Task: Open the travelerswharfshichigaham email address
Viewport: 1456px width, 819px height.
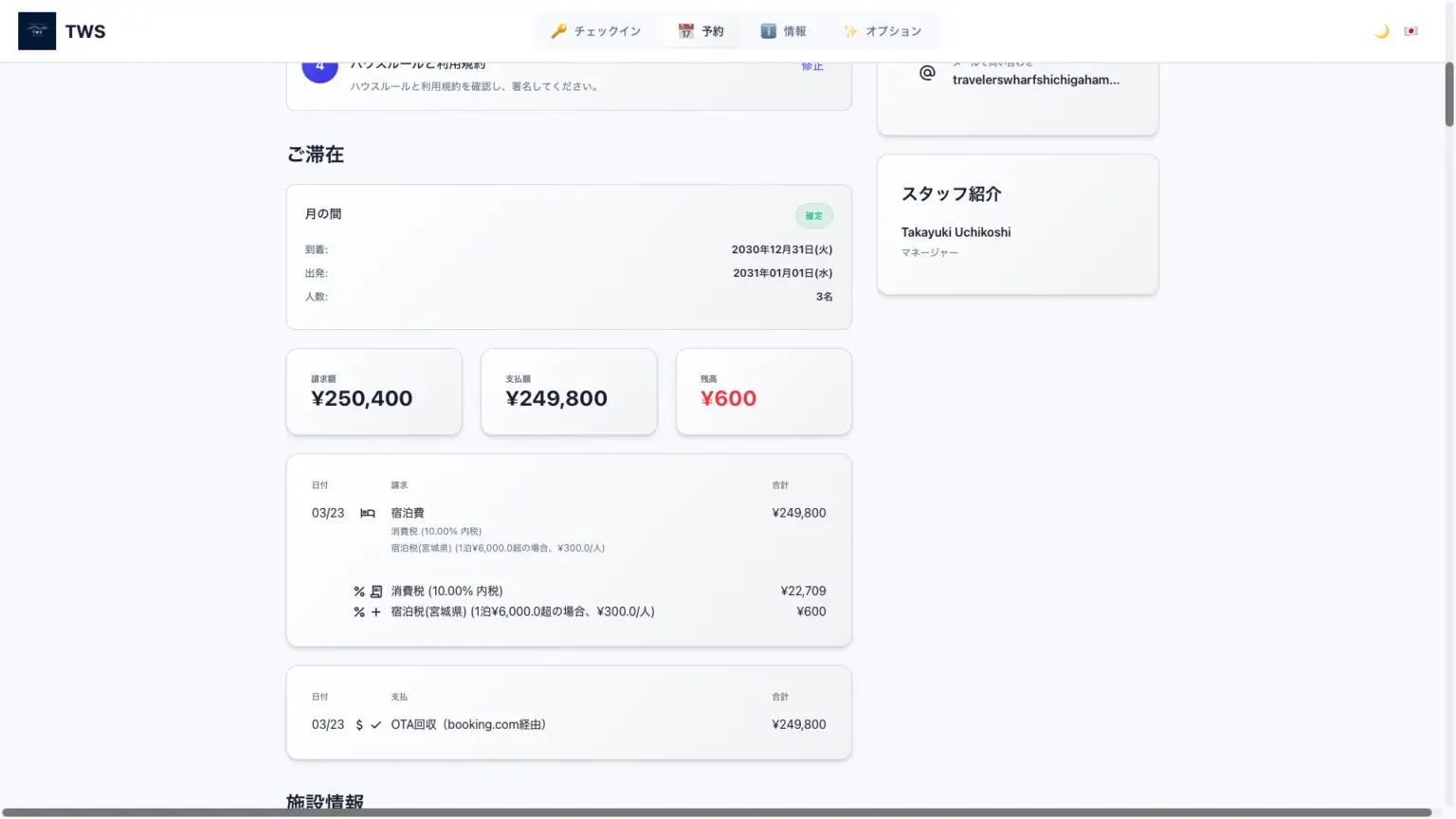Action: [x=1035, y=80]
